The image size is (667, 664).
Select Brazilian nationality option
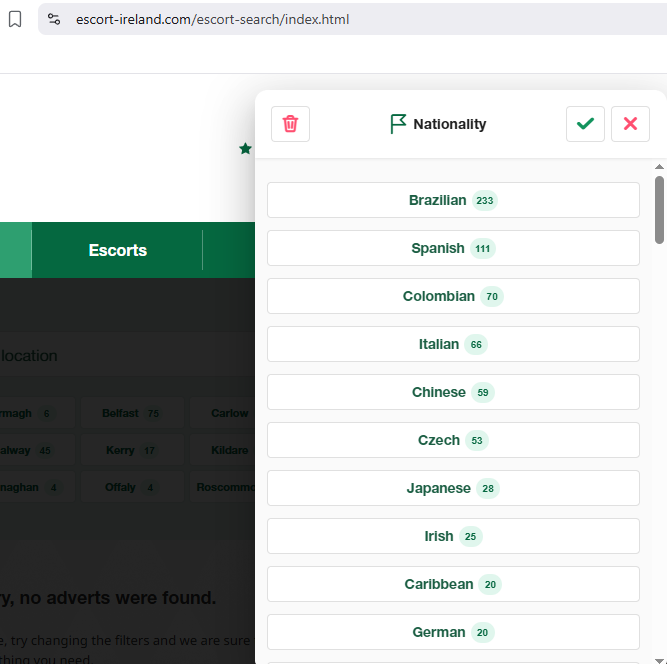click(453, 200)
